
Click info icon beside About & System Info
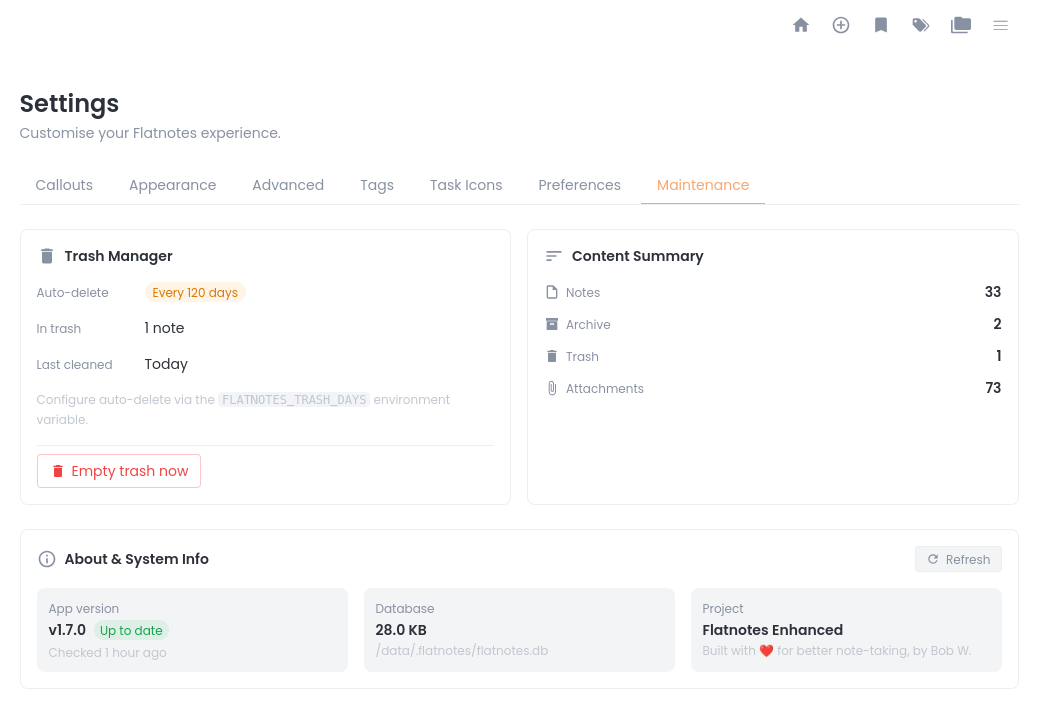tap(46, 559)
